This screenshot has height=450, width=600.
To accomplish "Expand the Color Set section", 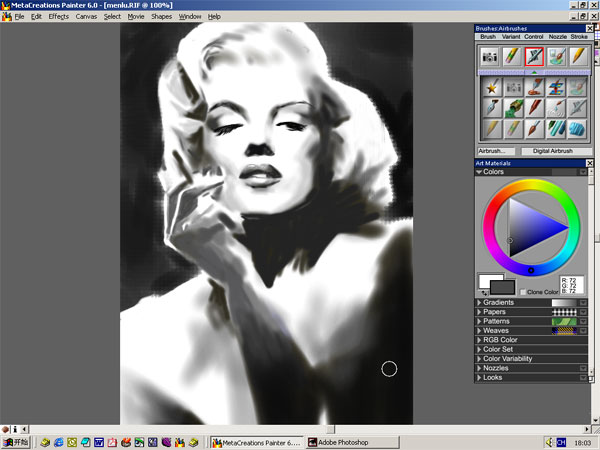I will tap(479, 349).
